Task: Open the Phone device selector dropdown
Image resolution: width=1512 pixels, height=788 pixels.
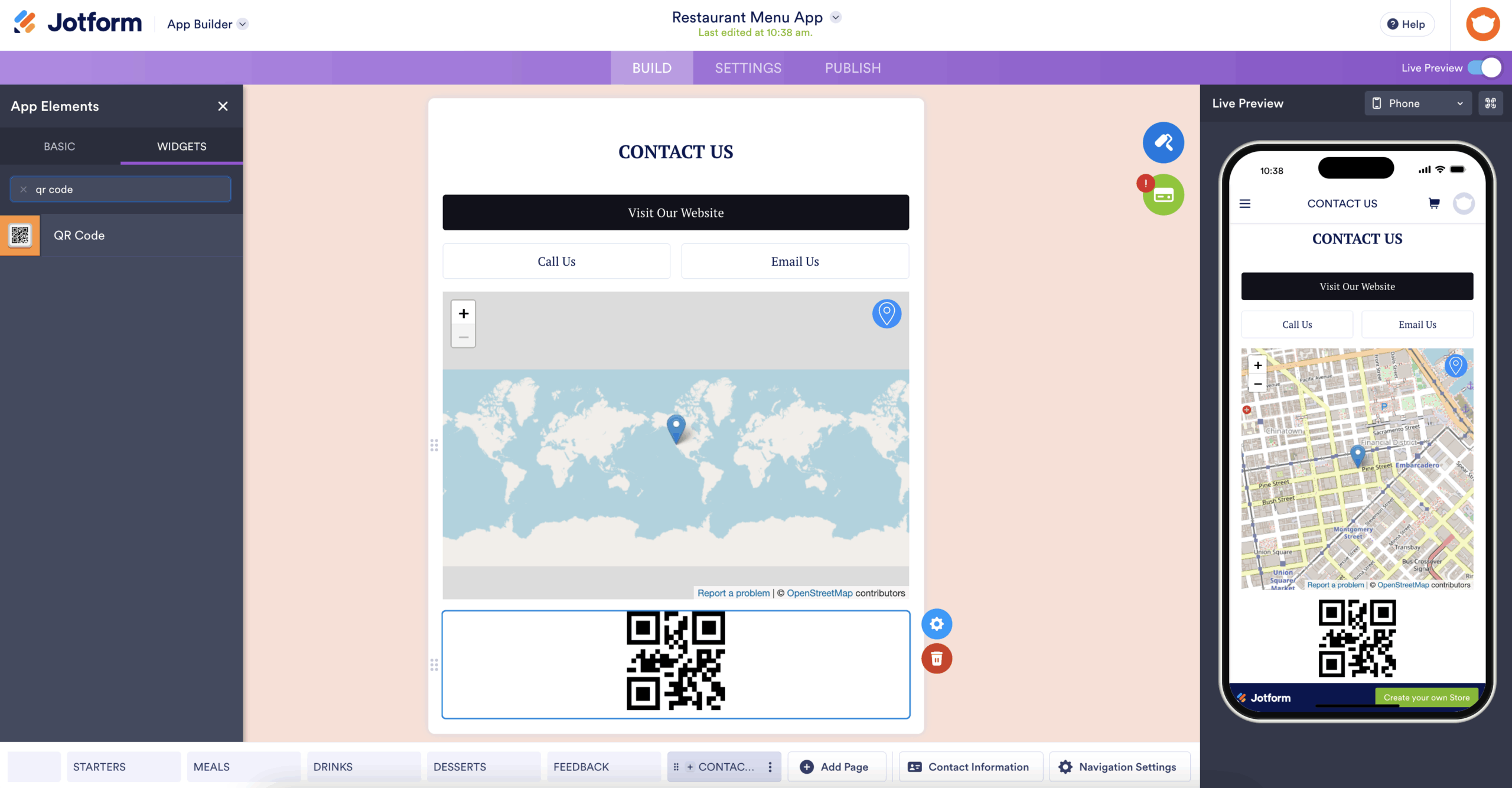Action: click(x=1417, y=103)
